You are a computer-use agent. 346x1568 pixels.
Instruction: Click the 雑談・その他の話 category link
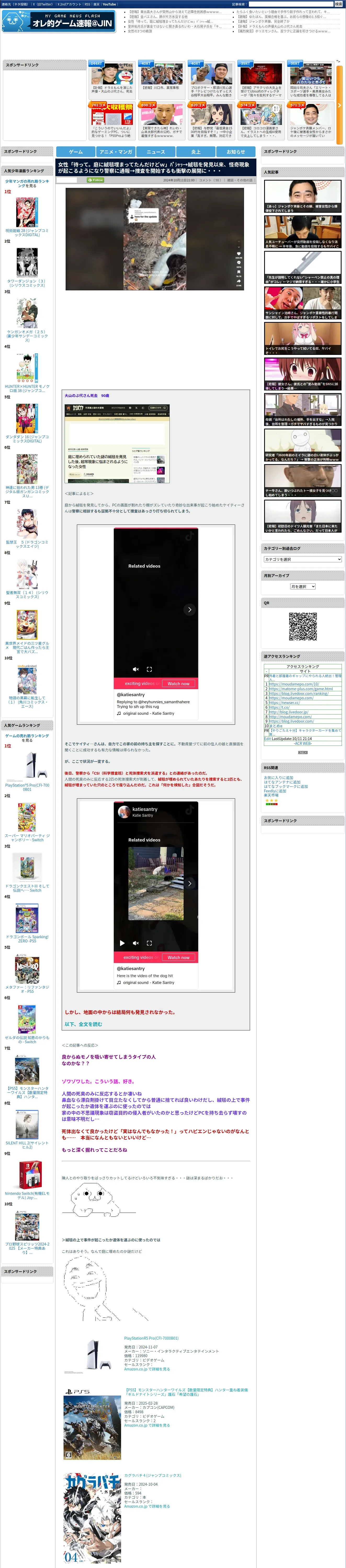[x=240, y=180]
